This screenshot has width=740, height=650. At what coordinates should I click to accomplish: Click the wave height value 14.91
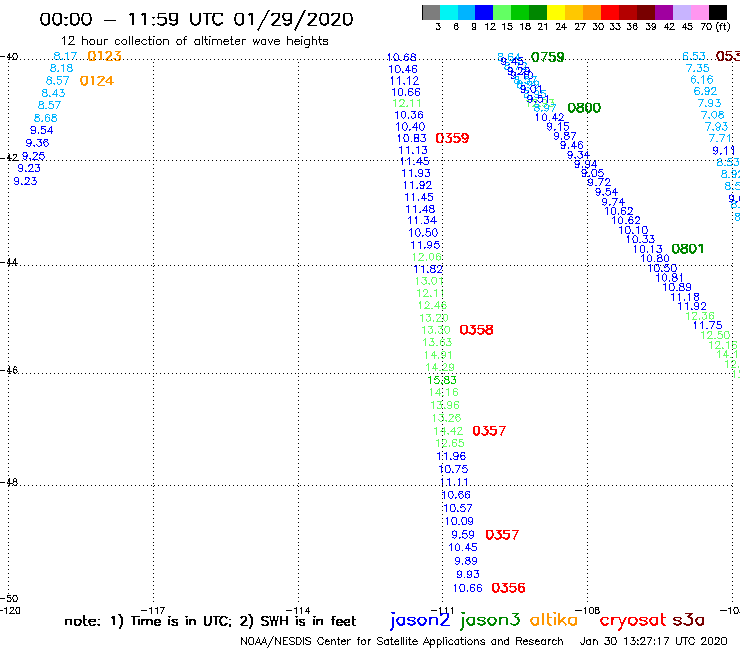click(438, 355)
